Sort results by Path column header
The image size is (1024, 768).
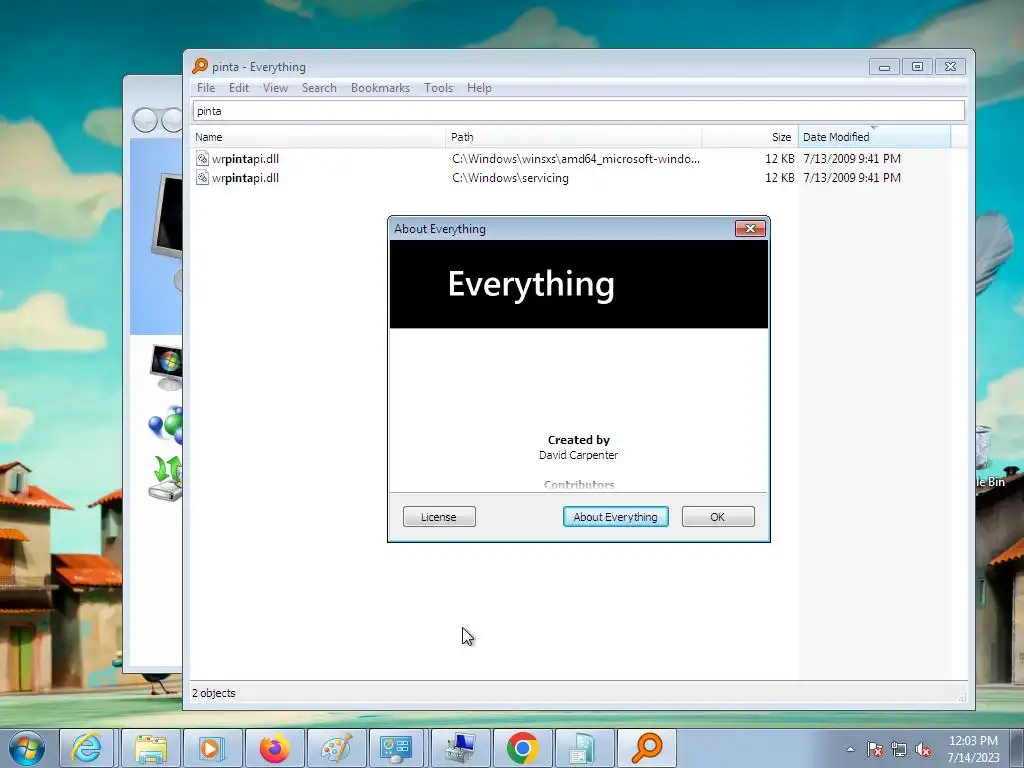pyautogui.click(x=573, y=137)
